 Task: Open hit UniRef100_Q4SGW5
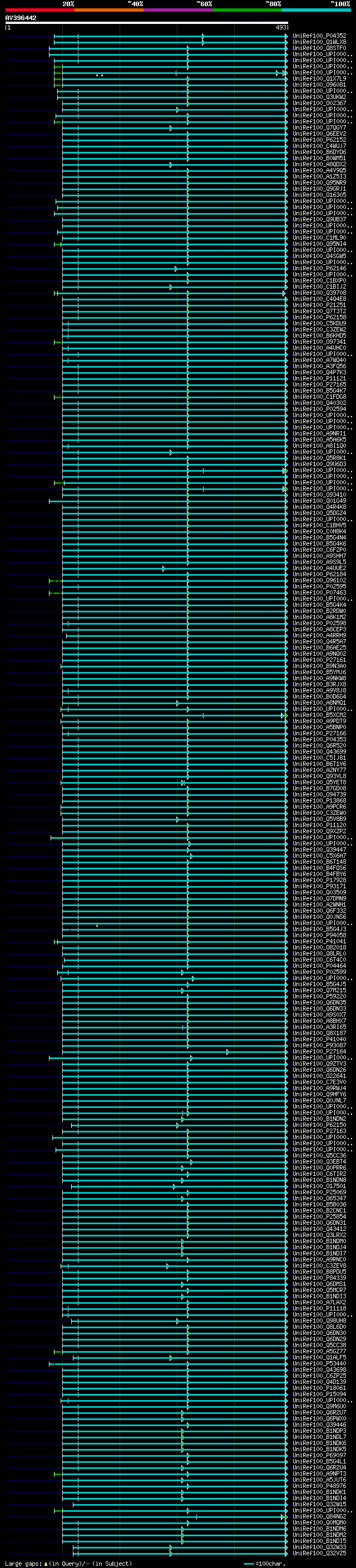pos(319,256)
